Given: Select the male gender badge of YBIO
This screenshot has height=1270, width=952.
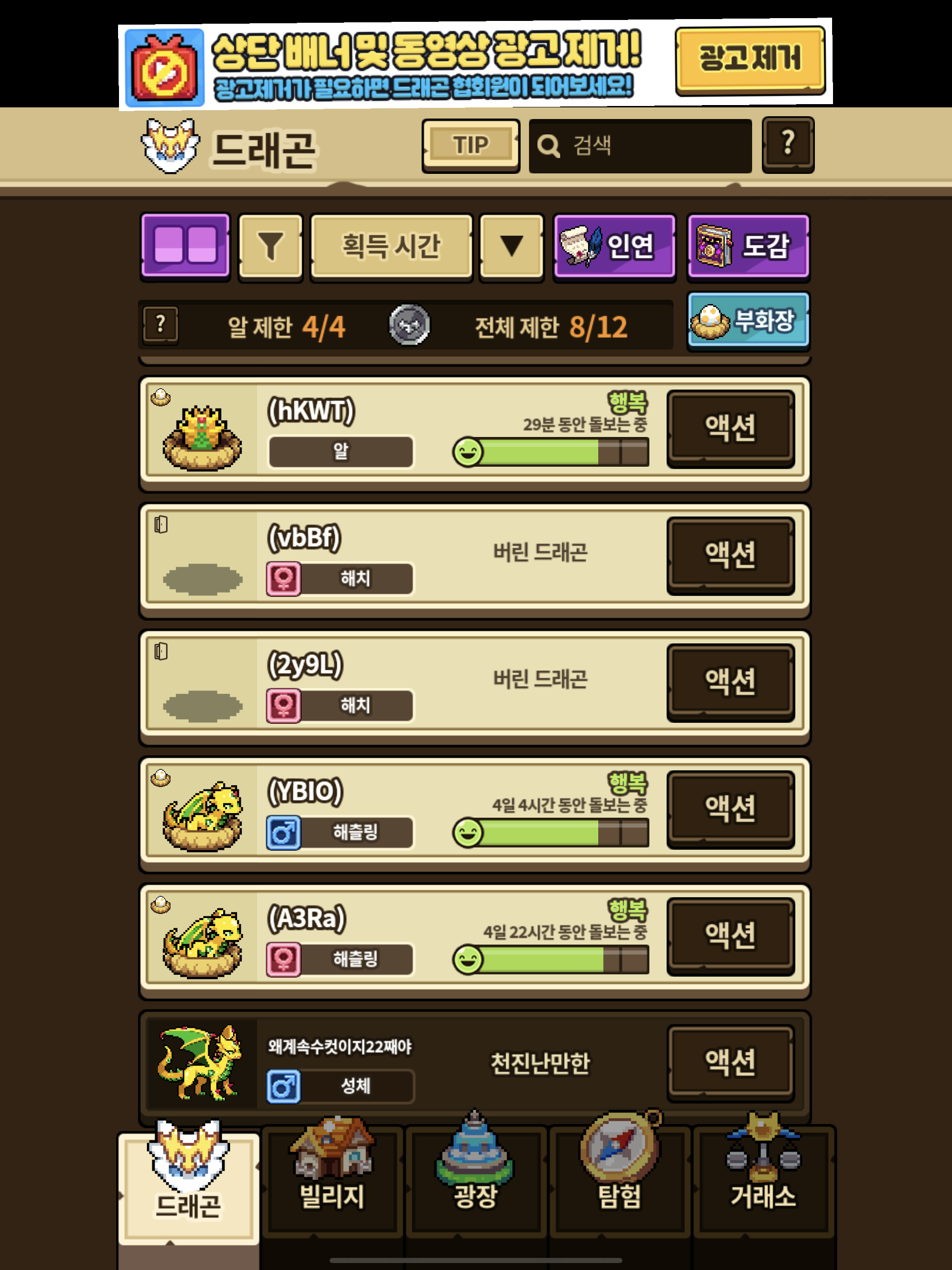Looking at the screenshot, I should (x=283, y=833).
